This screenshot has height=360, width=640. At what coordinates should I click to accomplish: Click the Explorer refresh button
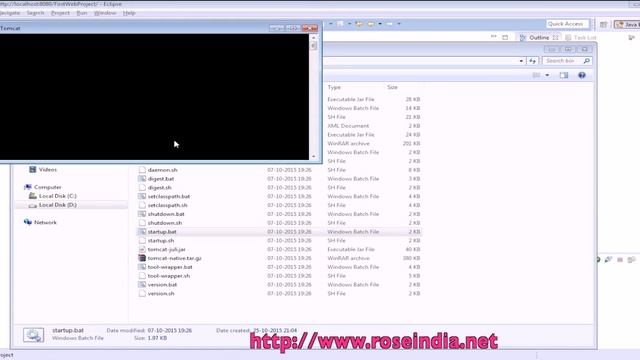pos(532,61)
